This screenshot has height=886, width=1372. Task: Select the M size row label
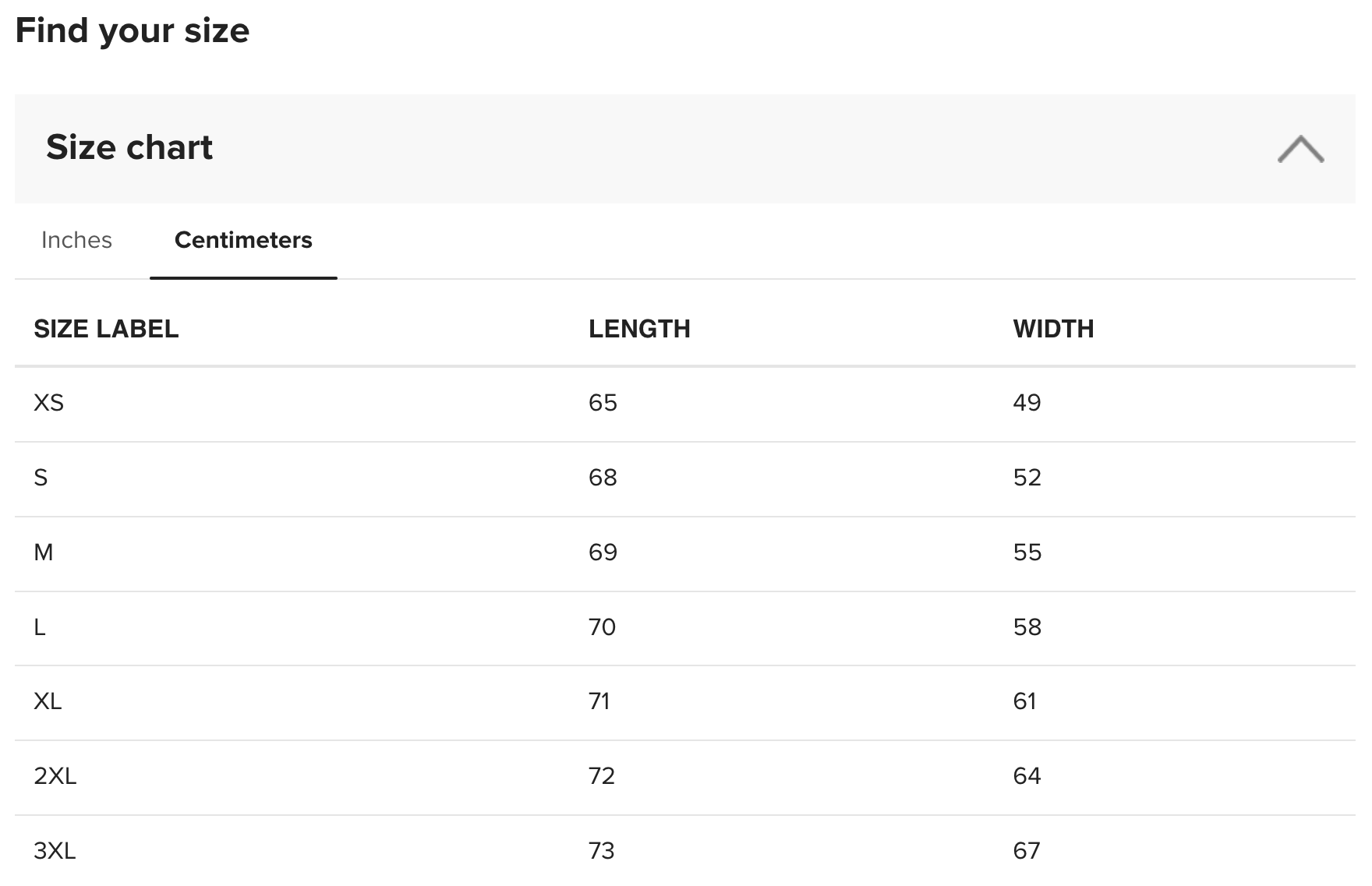[44, 552]
